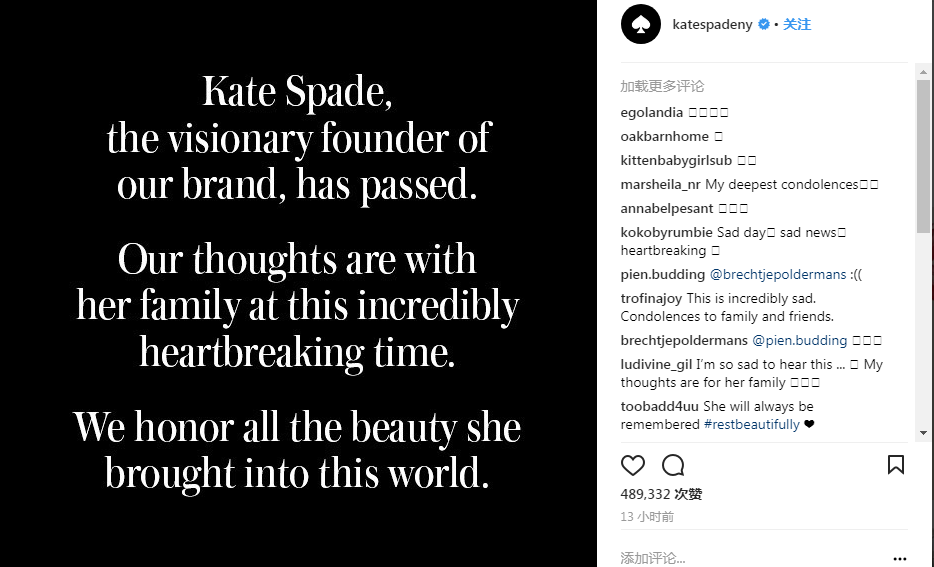The image size is (934, 567).
Task: Open the katespadeny username link
Action: tap(713, 24)
